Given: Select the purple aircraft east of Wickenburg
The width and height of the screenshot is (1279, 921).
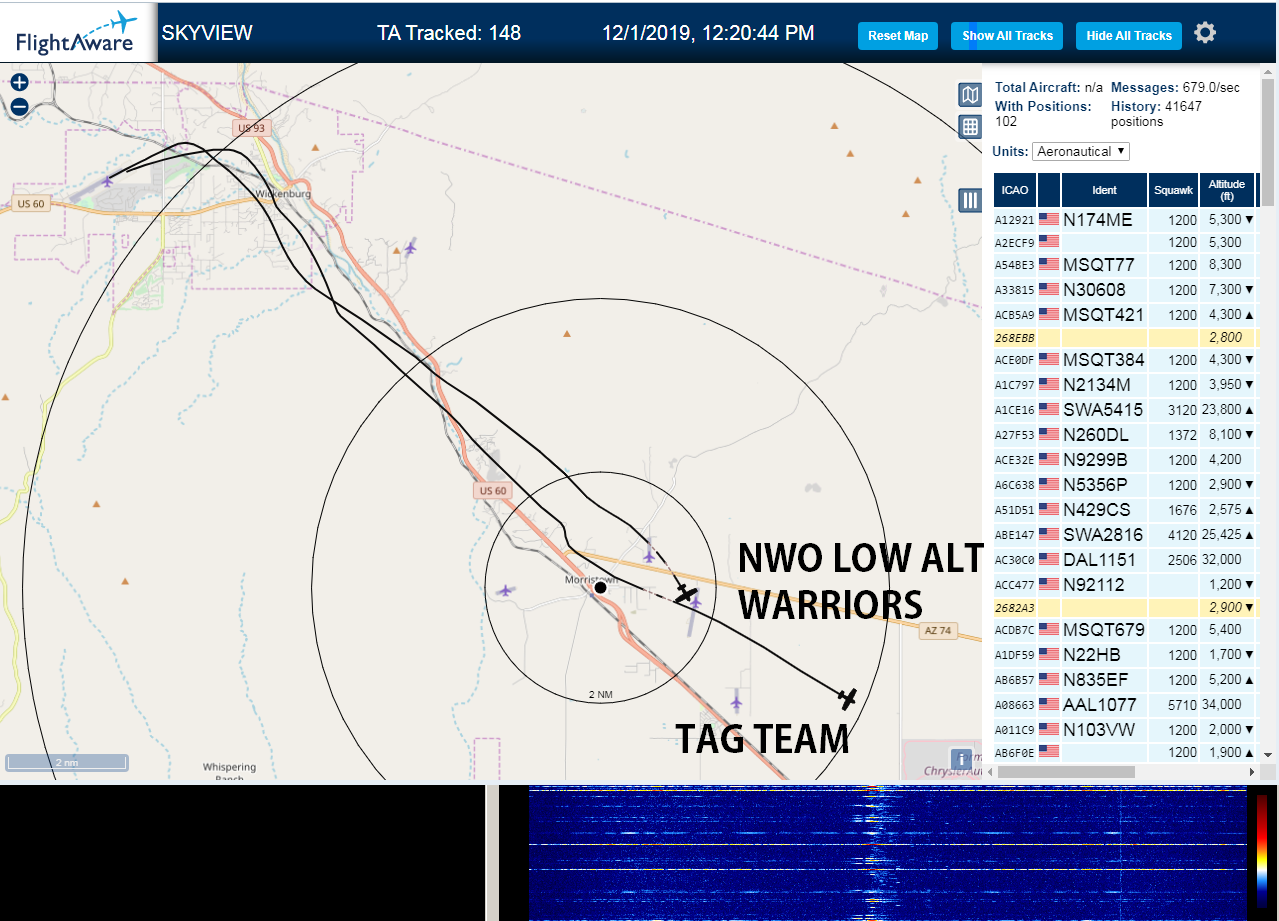Looking at the screenshot, I should click(x=410, y=247).
